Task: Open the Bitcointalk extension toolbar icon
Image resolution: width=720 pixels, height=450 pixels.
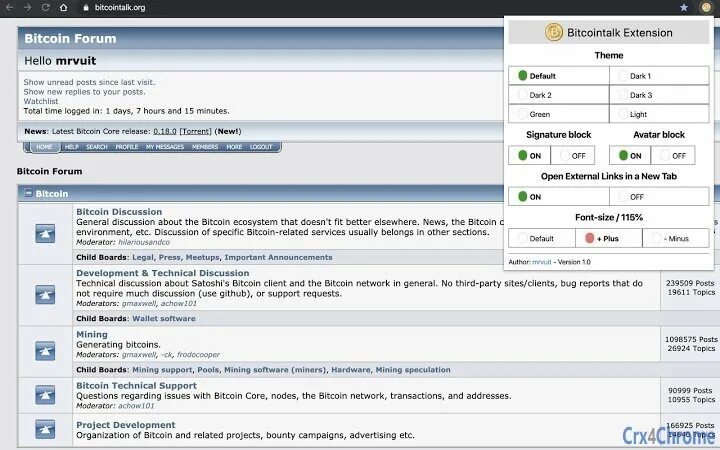Action: 706,7
